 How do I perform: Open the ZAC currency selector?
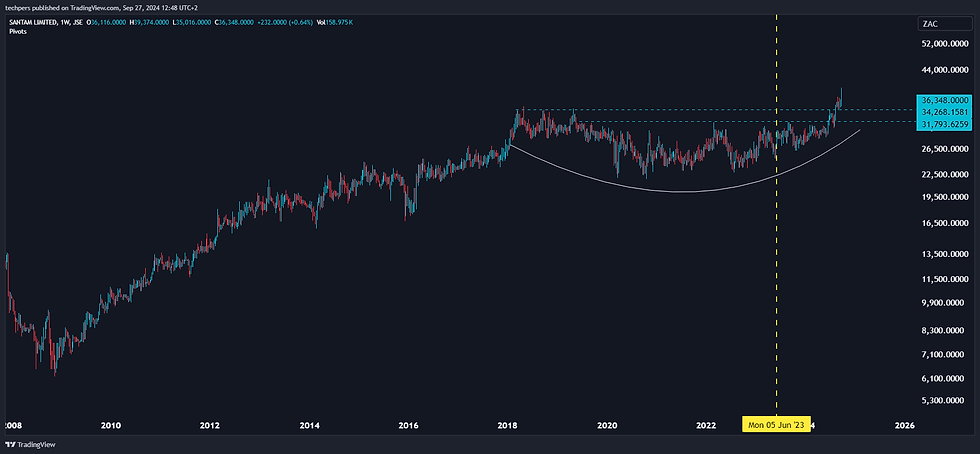(x=944, y=24)
